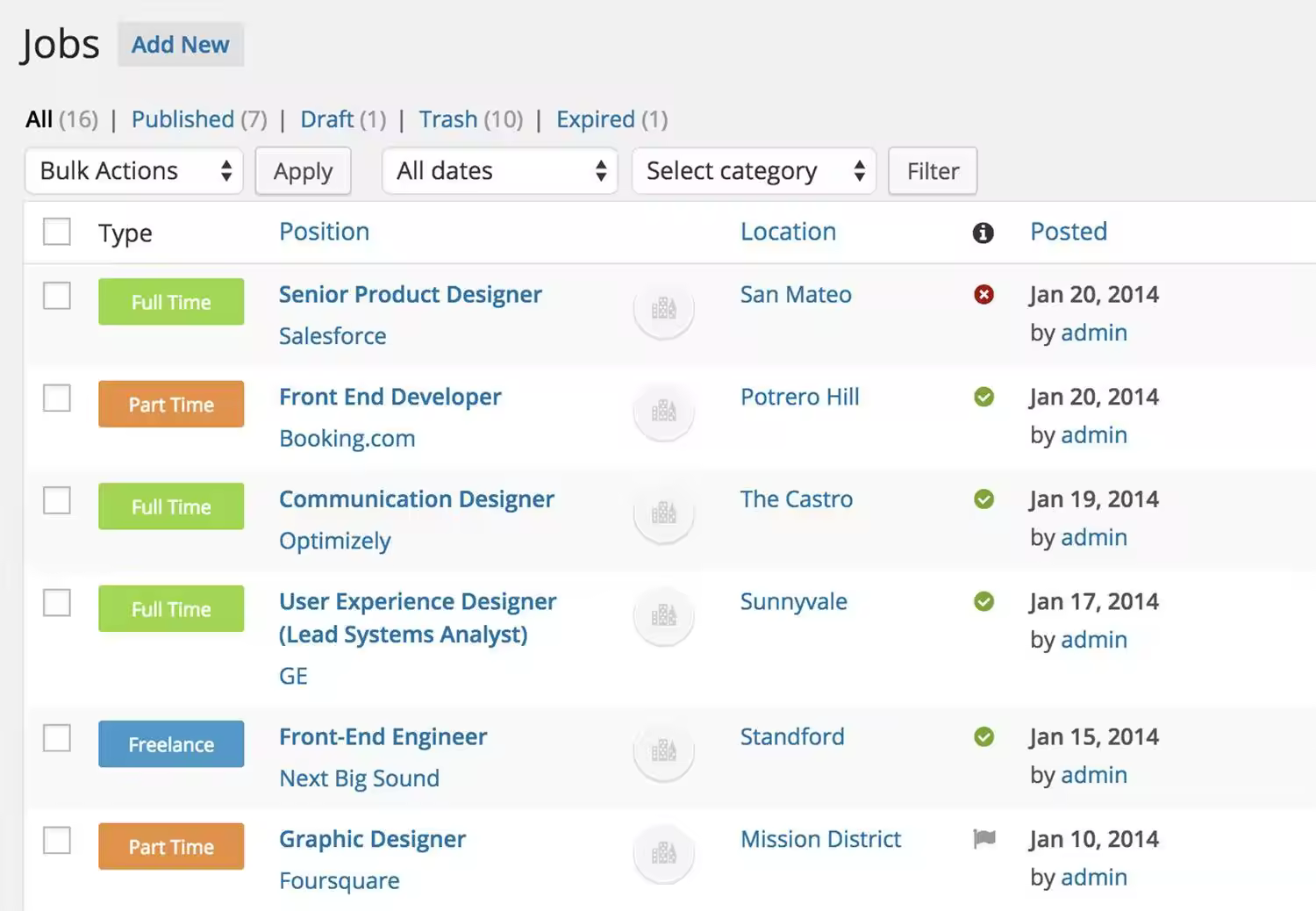The width and height of the screenshot is (1316, 911).
Task: Click the Part Time badge for Graphic Designer
Action: [x=171, y=846]
